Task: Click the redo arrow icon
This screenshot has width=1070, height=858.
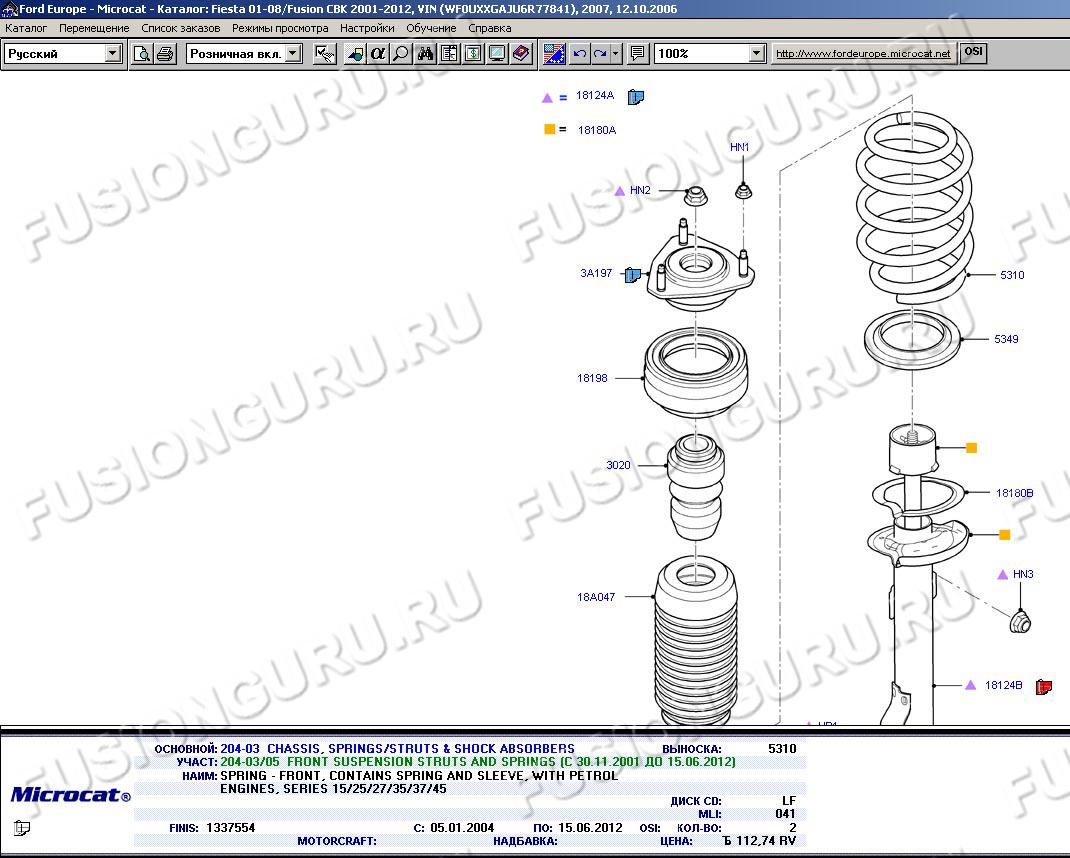Action: click(x=600, y=53)
